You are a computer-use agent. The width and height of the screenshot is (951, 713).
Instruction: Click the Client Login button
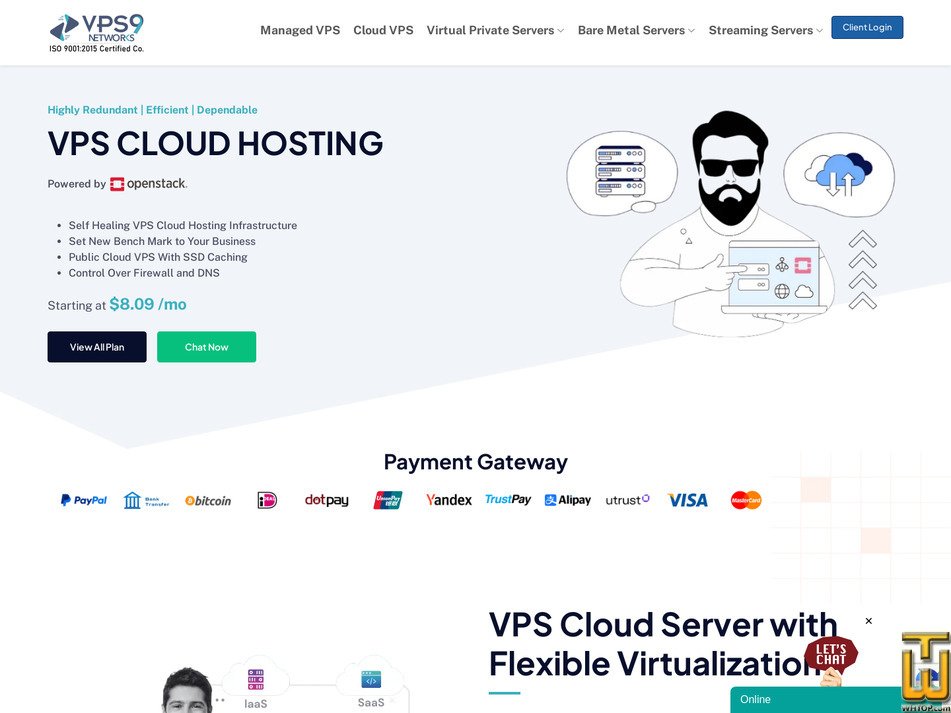point(867,27)
